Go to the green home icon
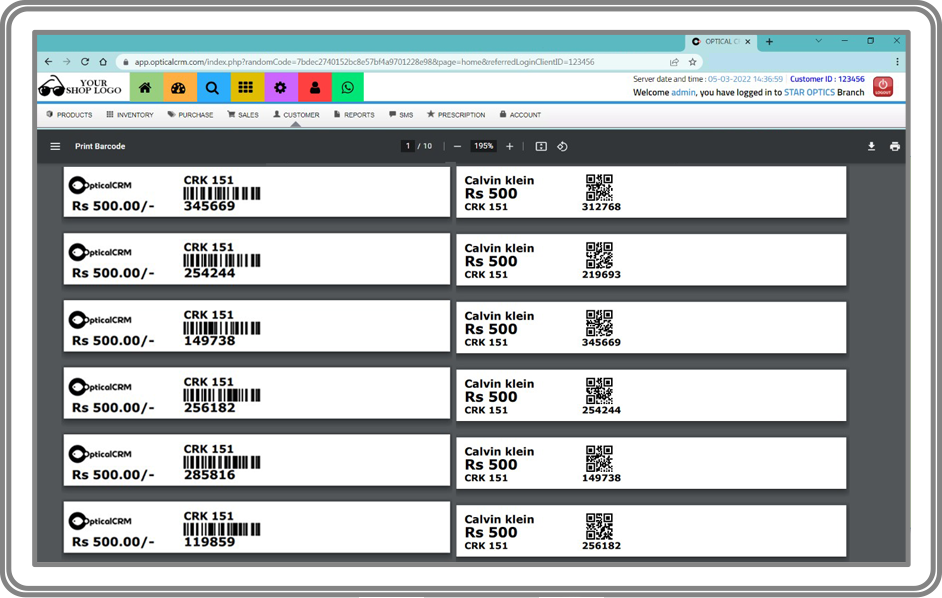The width and height of the screenshot is (942, 598). point(145,88)
